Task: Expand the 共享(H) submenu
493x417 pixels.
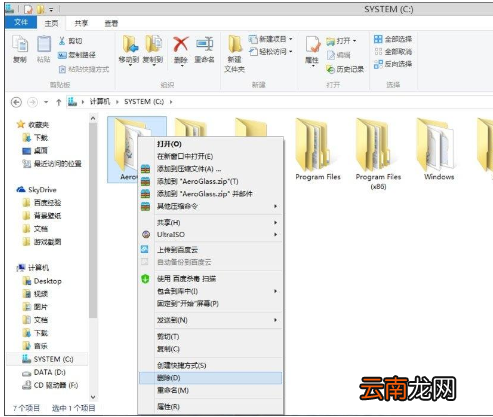Action: click(275, 222)
